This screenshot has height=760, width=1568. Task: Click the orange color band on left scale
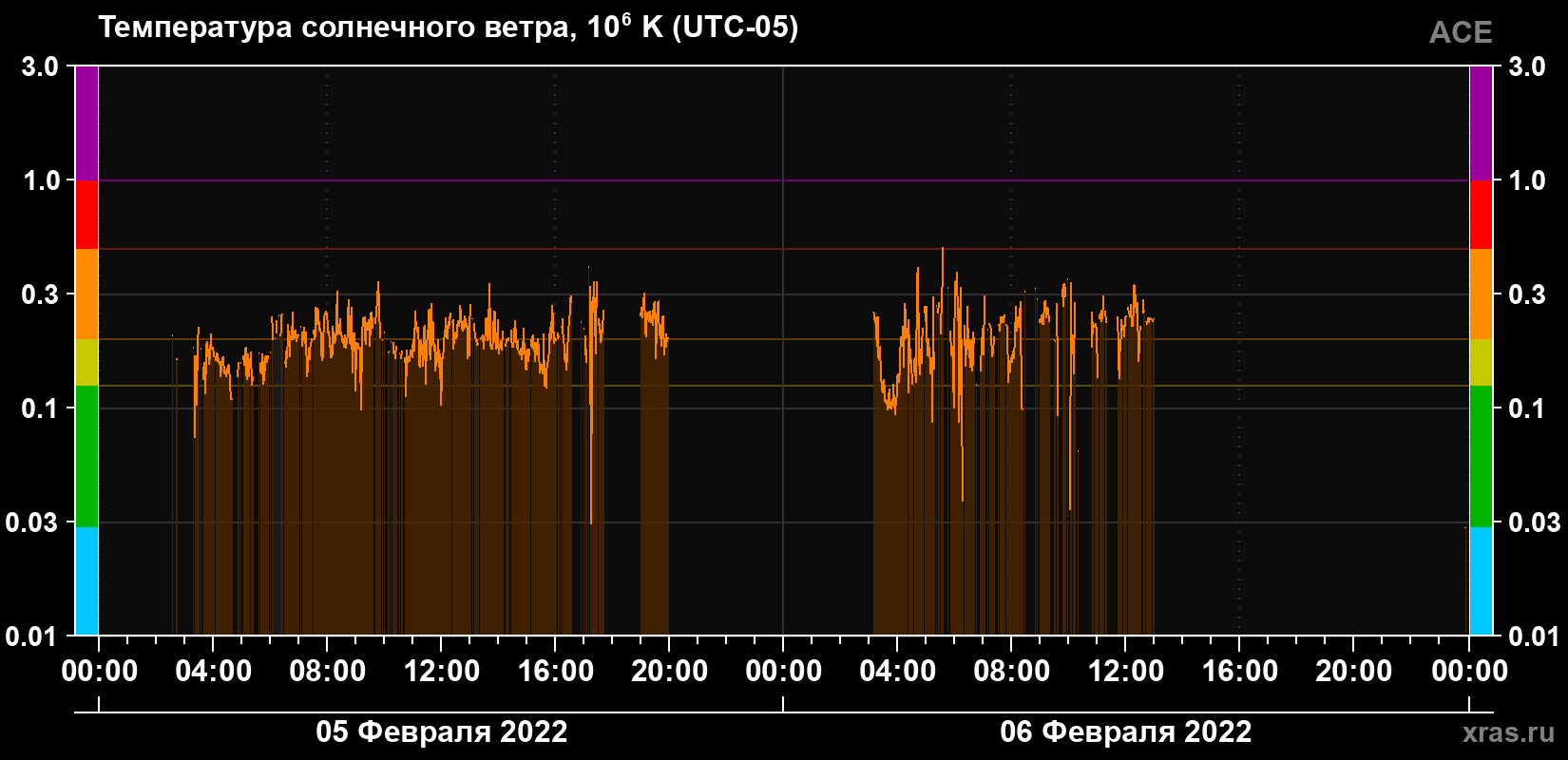86,294
